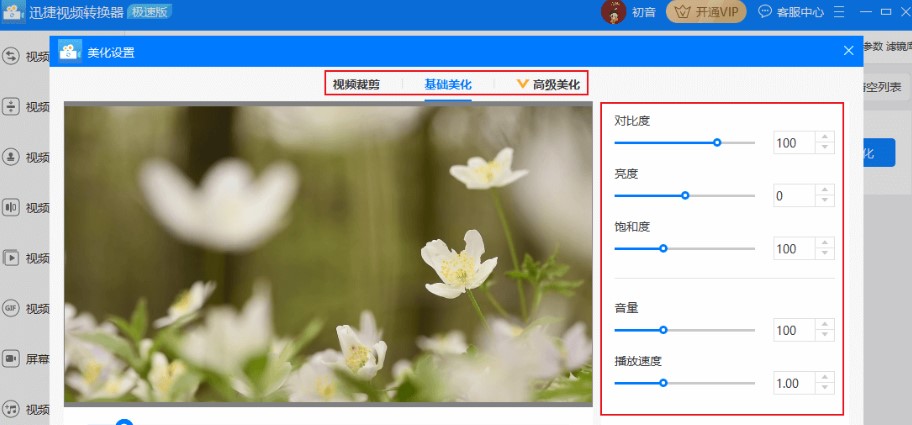This screenshot has height=425, width=912.
Task: Switch to the 高级美化 tab
Action: 548,84
